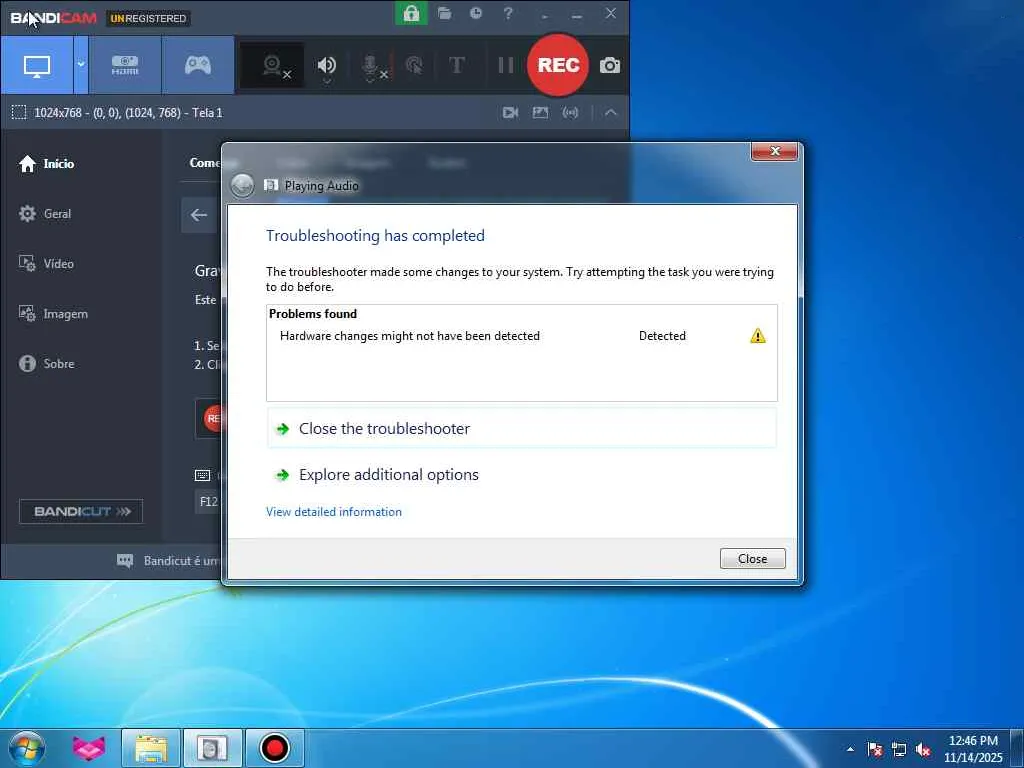This screenshot has height=768, width=1024.
Task: Toggle webcam overlay icon
Action: (272, 65)
